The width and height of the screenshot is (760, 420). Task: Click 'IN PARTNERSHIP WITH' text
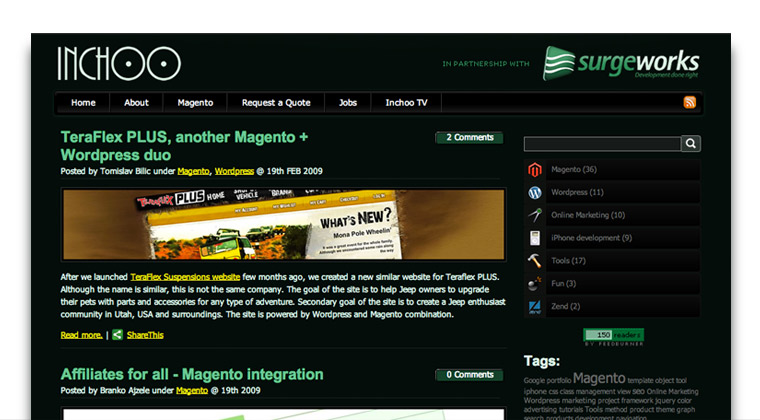(x=486, y=63)
